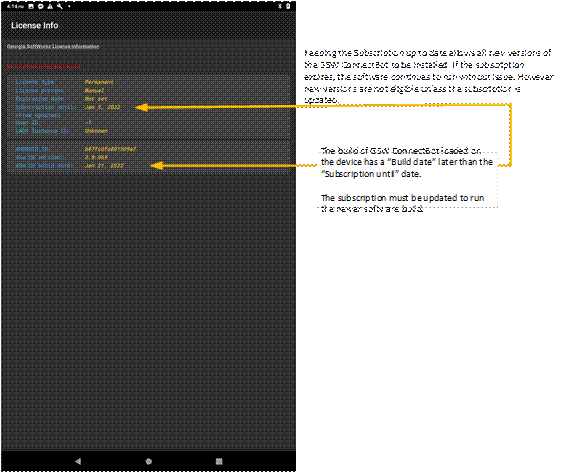Image resolution: width=561 pixels, height=474 pixels.
Task: Tap the wrench icon in status bar
Action: 59,6
